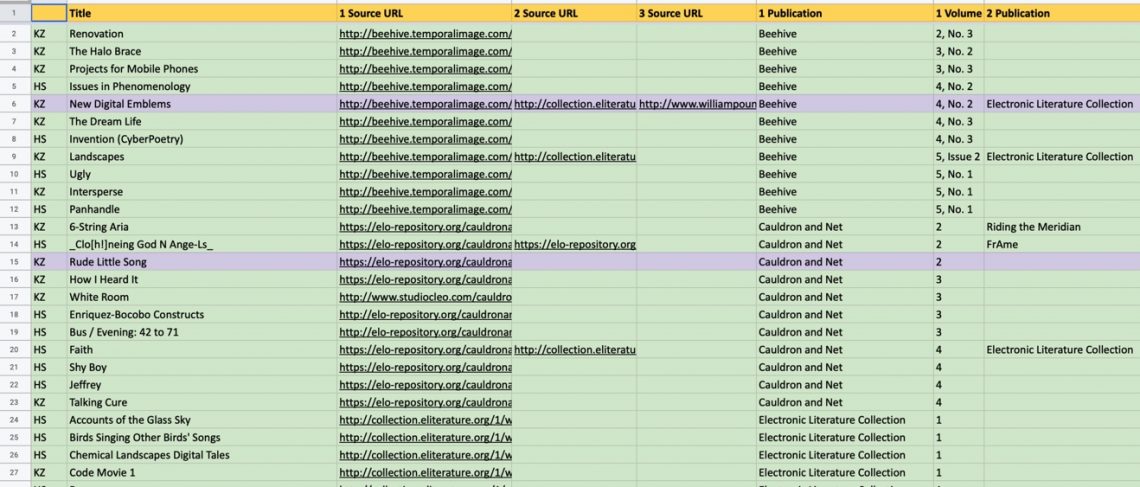
Task: Click the studiocleo.com link for White Room
Action: pyautogui.click(x=425, y=297)
